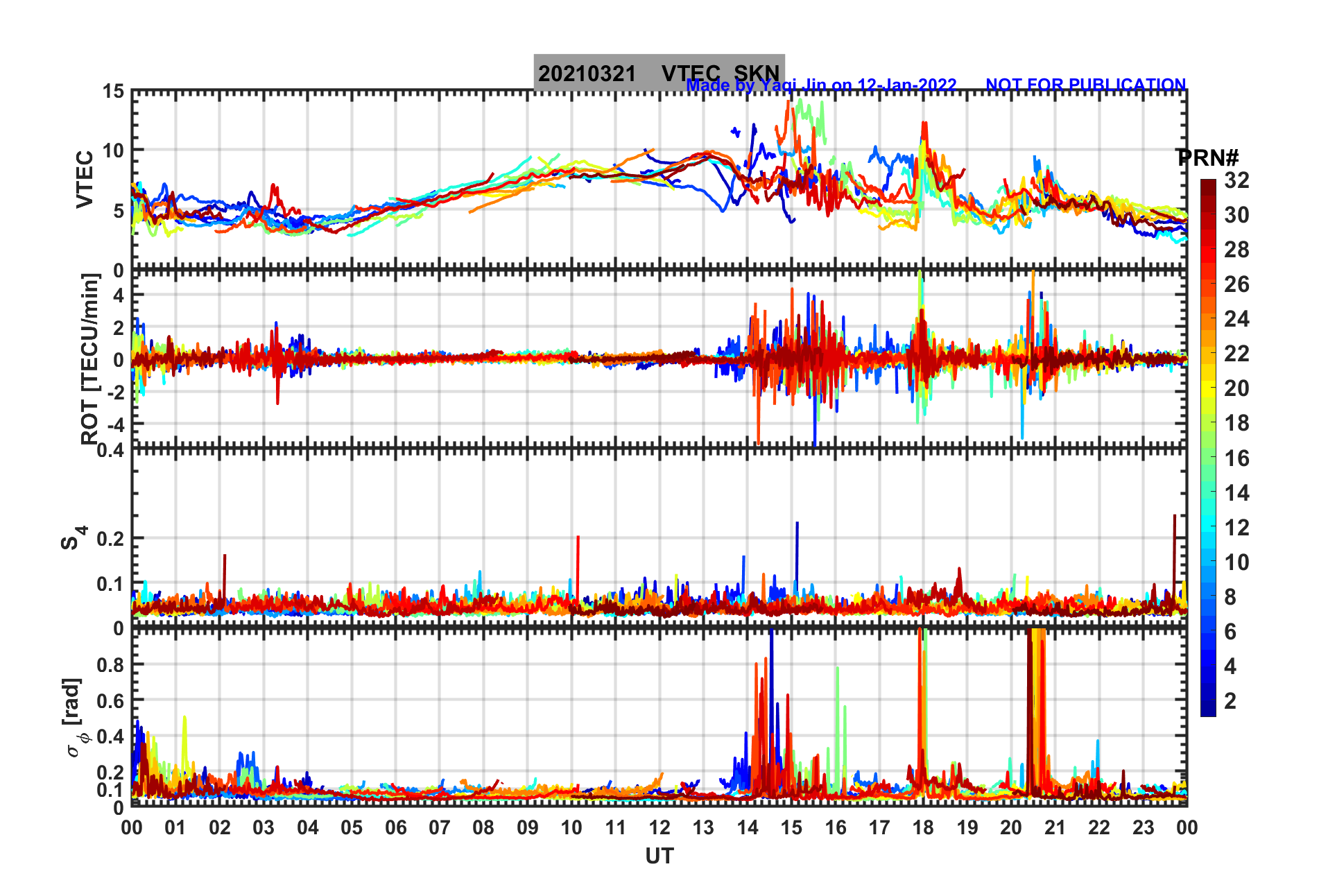Click inside the VTEC time-series panel
Image resolution: width=1319 pixels, height=896 pixels.
(x=659, y=180)
